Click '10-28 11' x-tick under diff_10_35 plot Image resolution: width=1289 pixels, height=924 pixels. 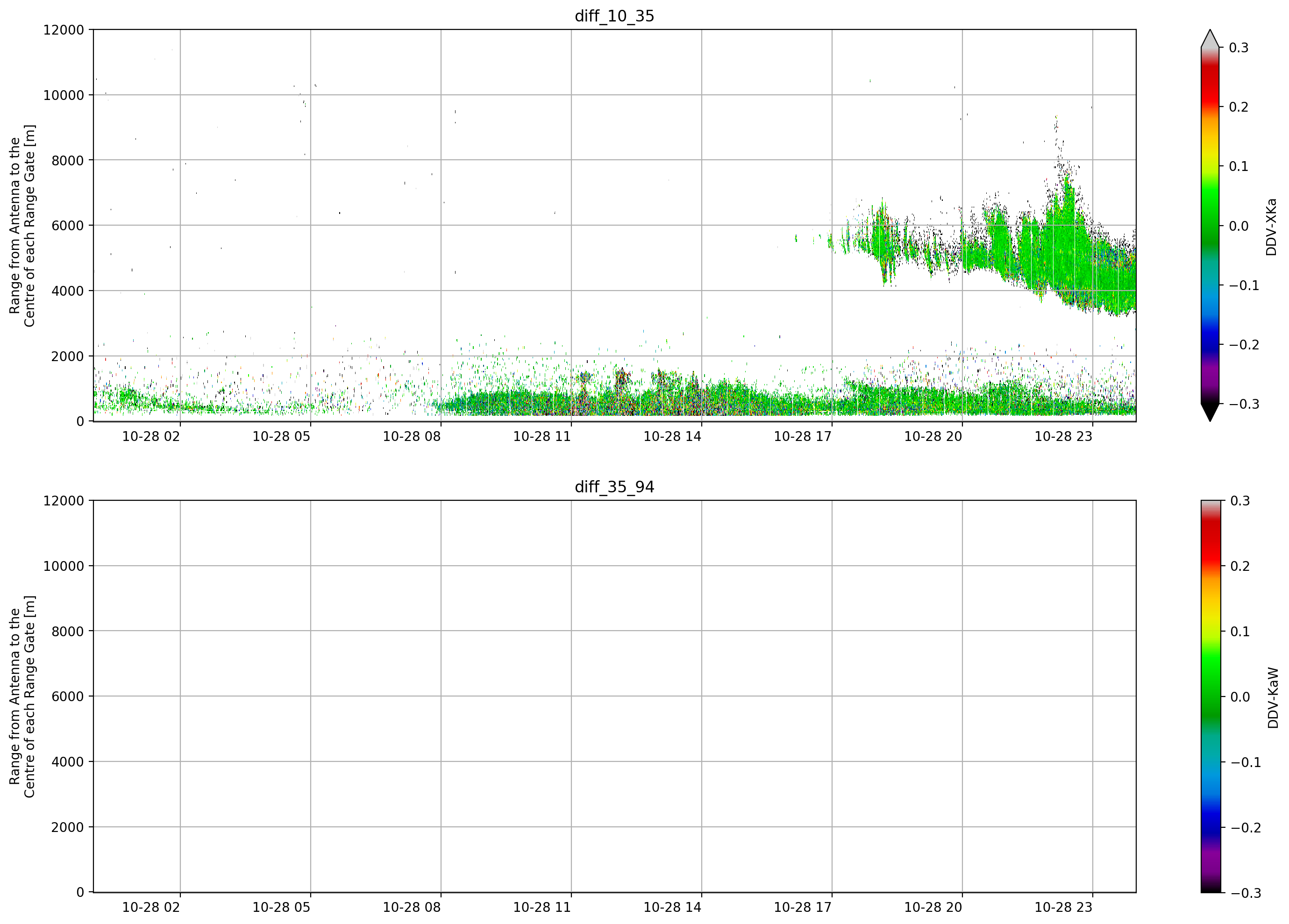pyautogui.click(x=542, y=436)
